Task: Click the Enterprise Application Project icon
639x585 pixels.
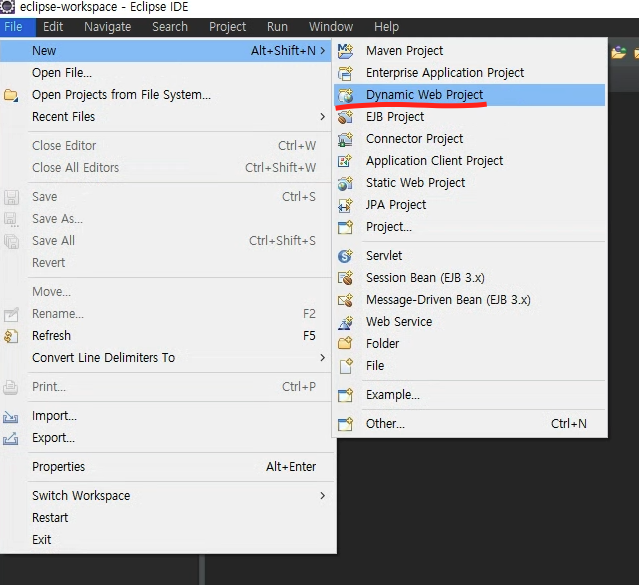Action: (x=345, y=73)
